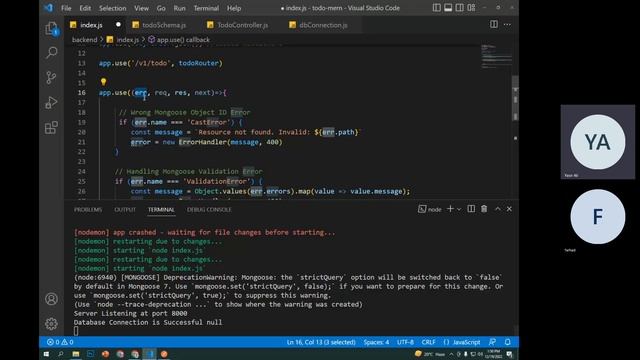The height and width of the screenshot is (360, 640).
Task: Click the editor minimap
Action: pyautogui.click(x=496, y=57)
